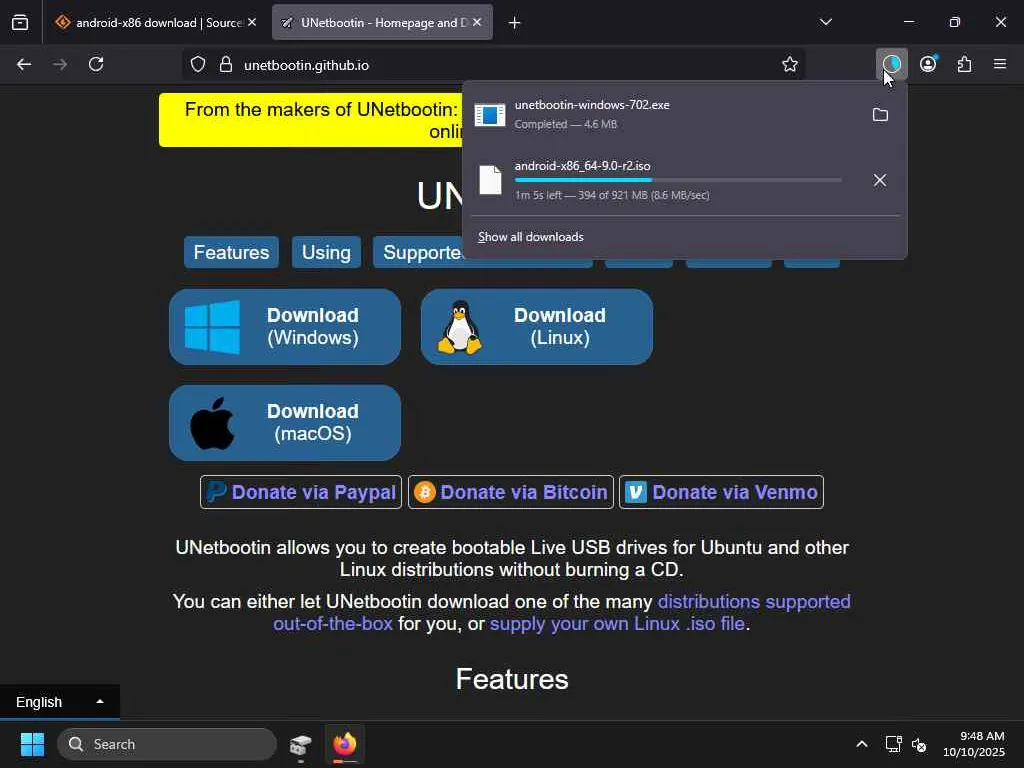Screen dimensions: 1024x768
Task: Expand the list all tabs chevron
Action: click(825, 22)
